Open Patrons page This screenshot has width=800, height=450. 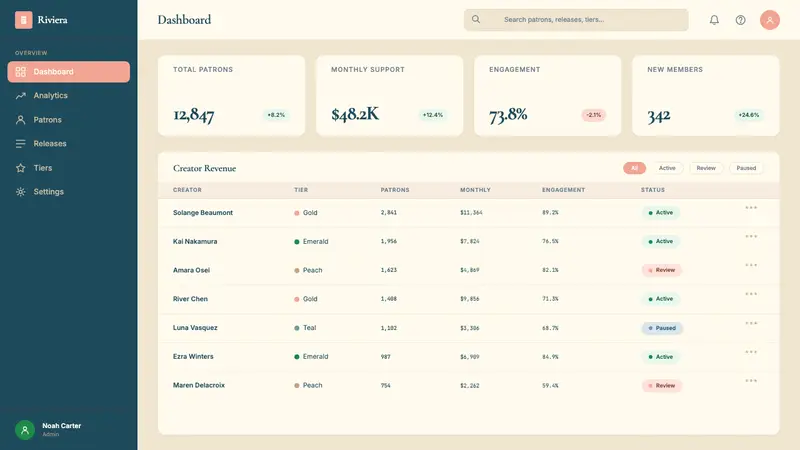68,120
